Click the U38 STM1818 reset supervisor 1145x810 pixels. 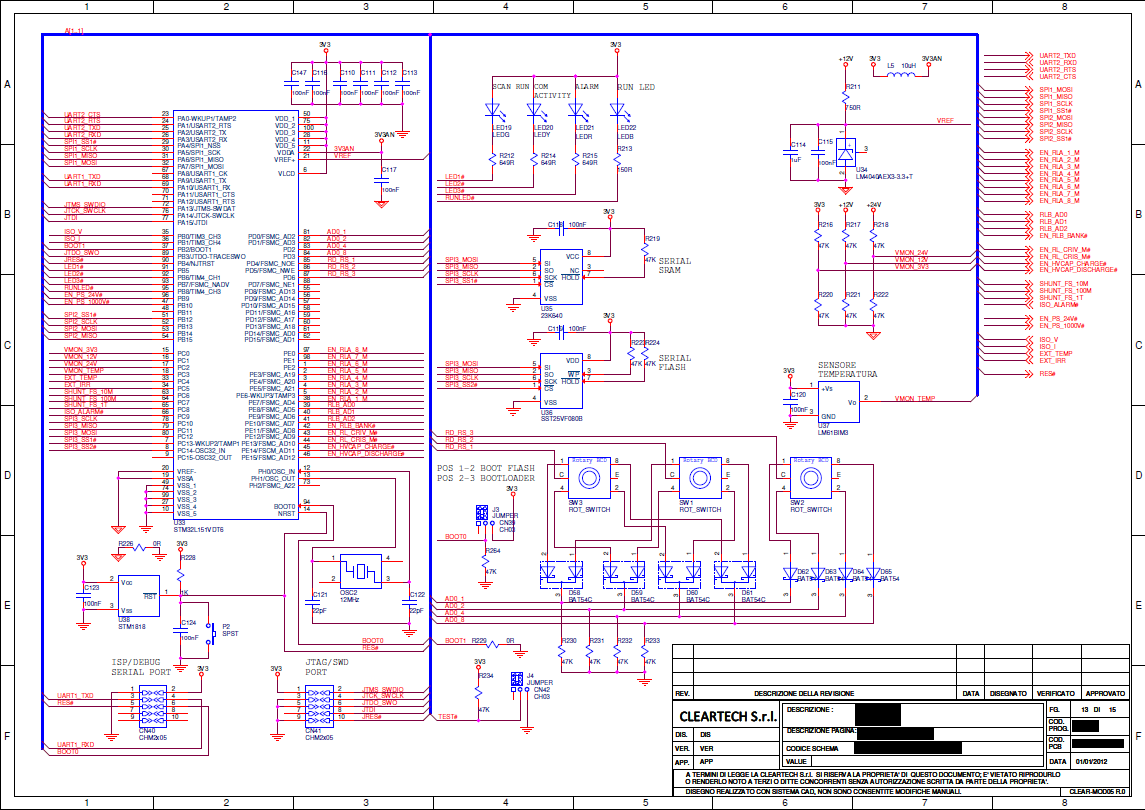[x=138, y=596]
